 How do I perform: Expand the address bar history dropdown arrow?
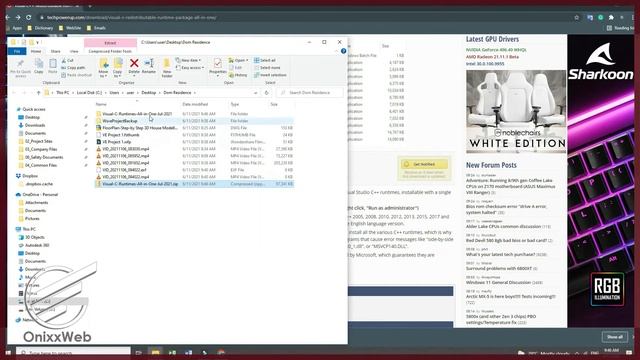(x=256, y=93)
